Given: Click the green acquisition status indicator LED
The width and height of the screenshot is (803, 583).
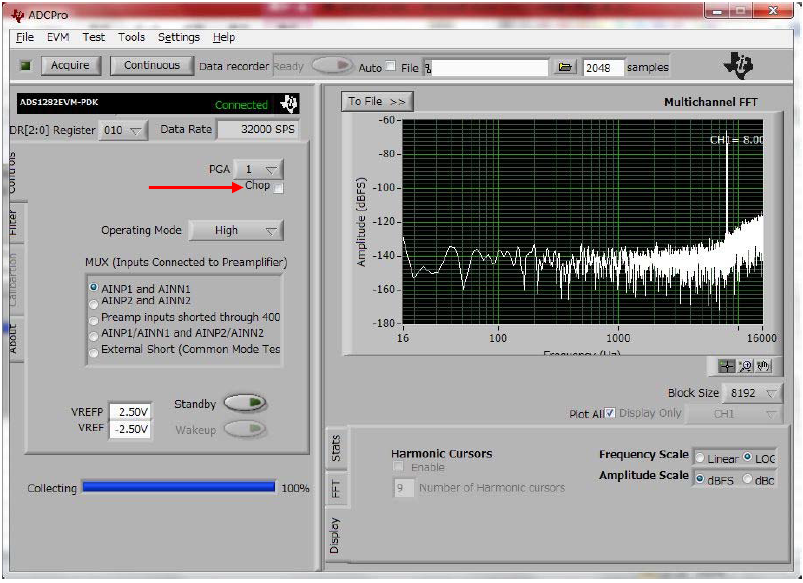Looking at the screenshot, I should [25, 66].
